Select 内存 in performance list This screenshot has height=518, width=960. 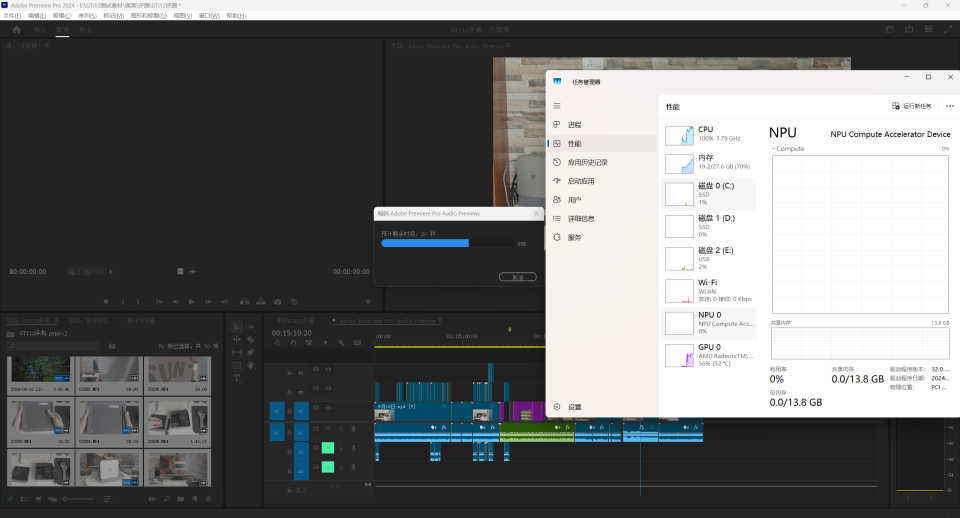tap(709, 162)
